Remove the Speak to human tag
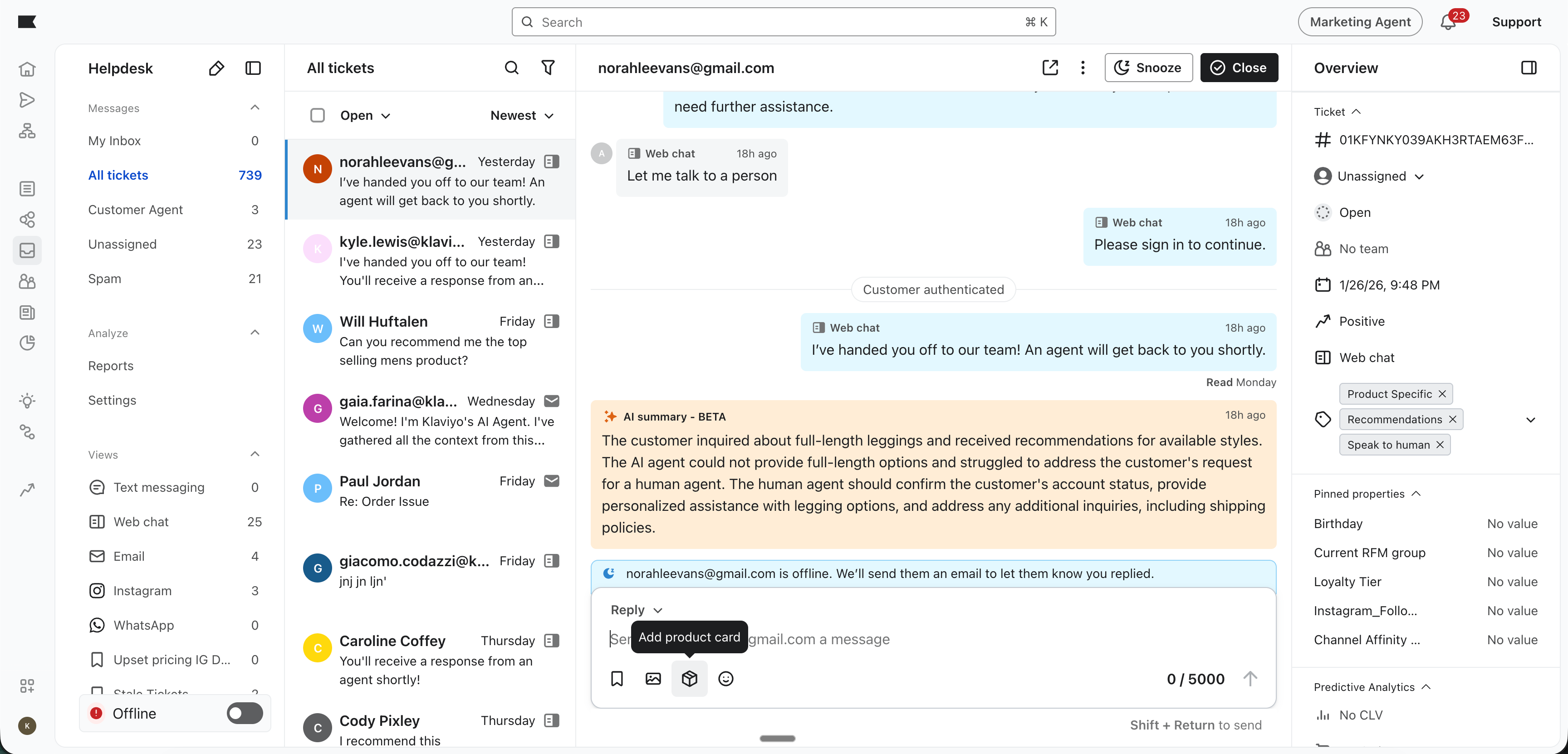 [x=1440, y=445]
